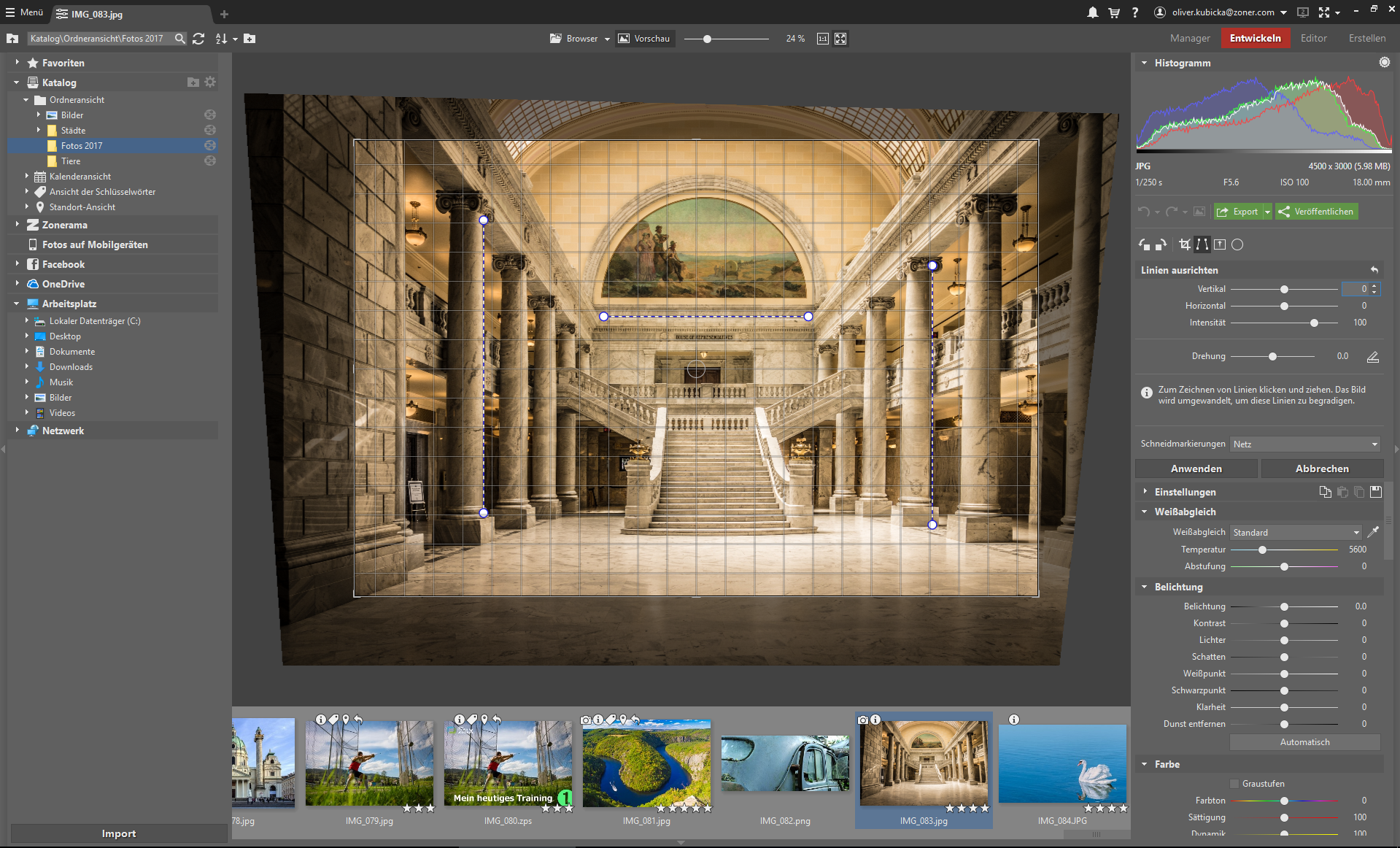Open the Schneidmarkierungen Netz dropdown
Screen dimensions: 1400x848
click(x=1305, y=444)
